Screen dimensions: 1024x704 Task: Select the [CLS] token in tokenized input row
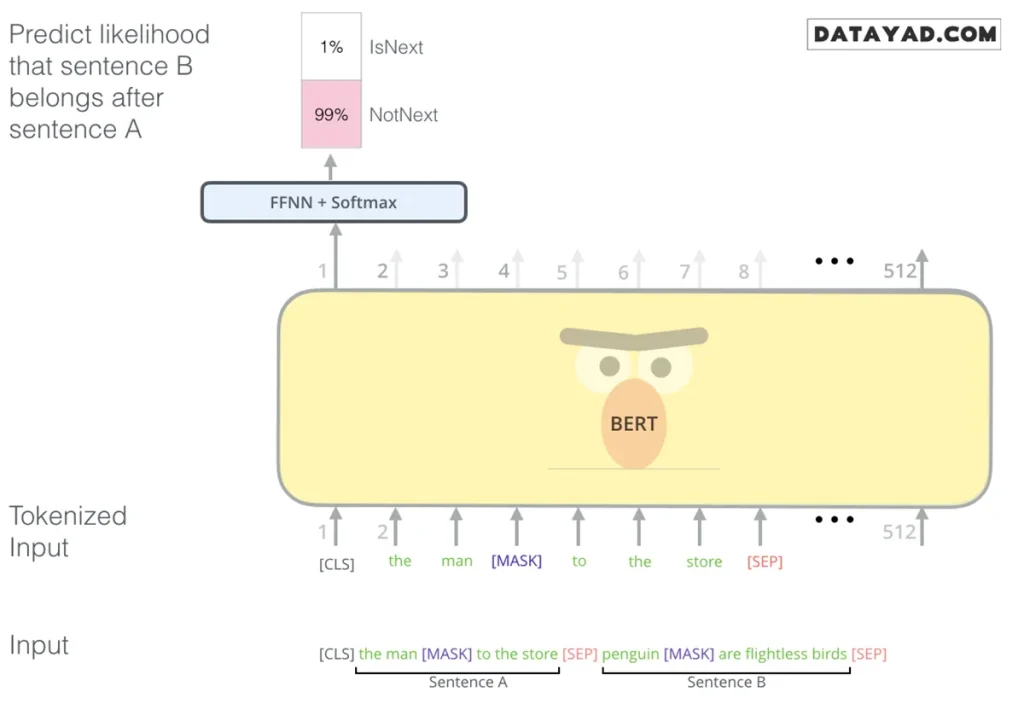[337, 564]
